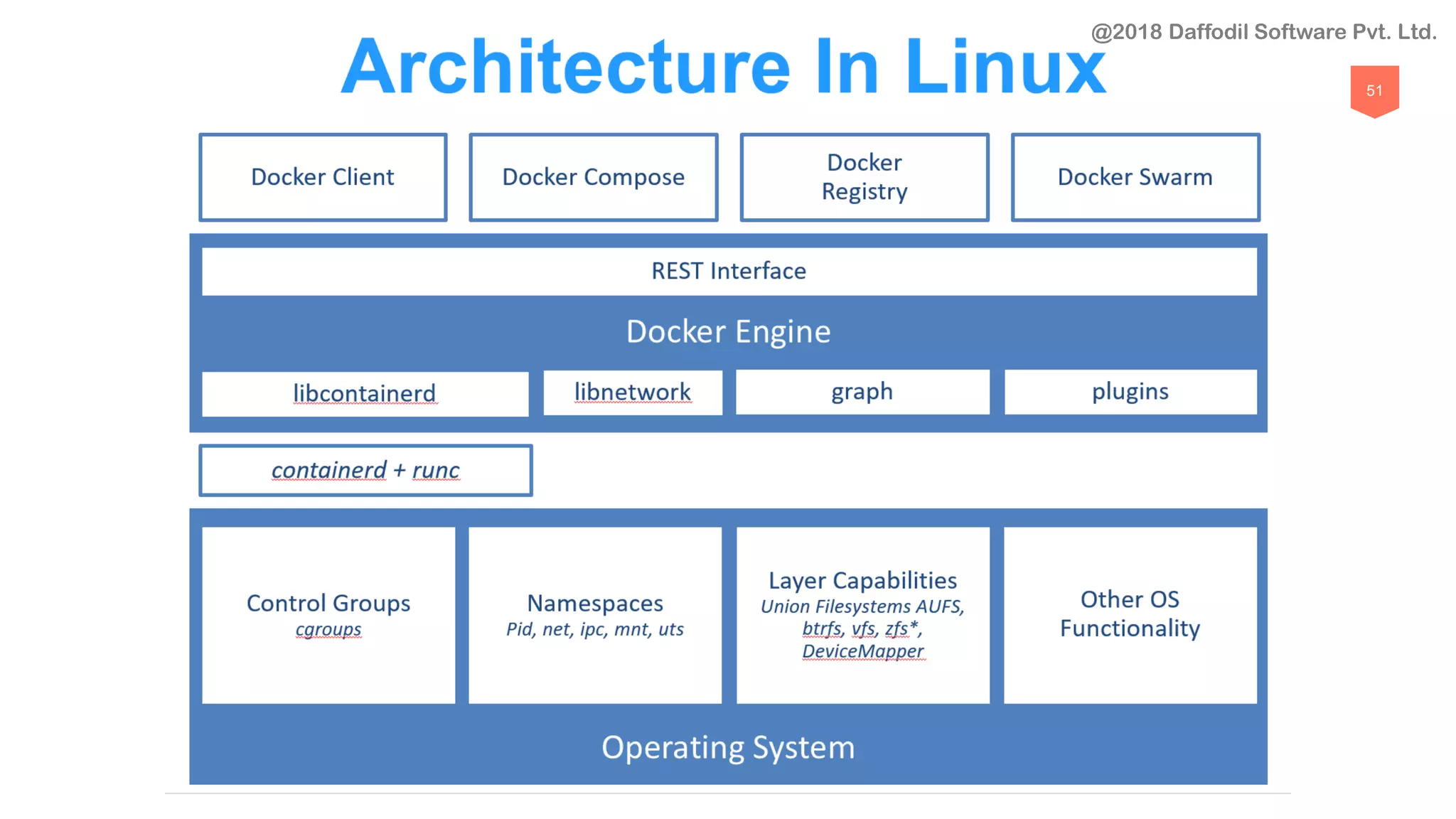The height and width of the screenshot is (819, 1456).
Task: Click the Operating System label
Action: (728, 748)
